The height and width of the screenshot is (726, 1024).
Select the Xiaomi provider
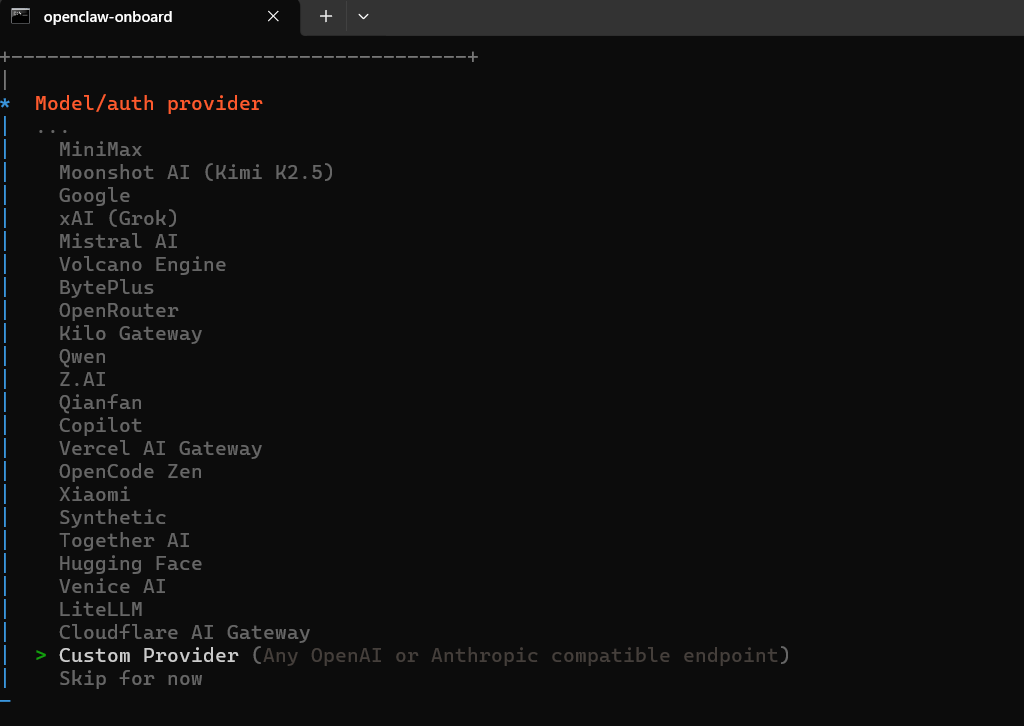(95, 494)
